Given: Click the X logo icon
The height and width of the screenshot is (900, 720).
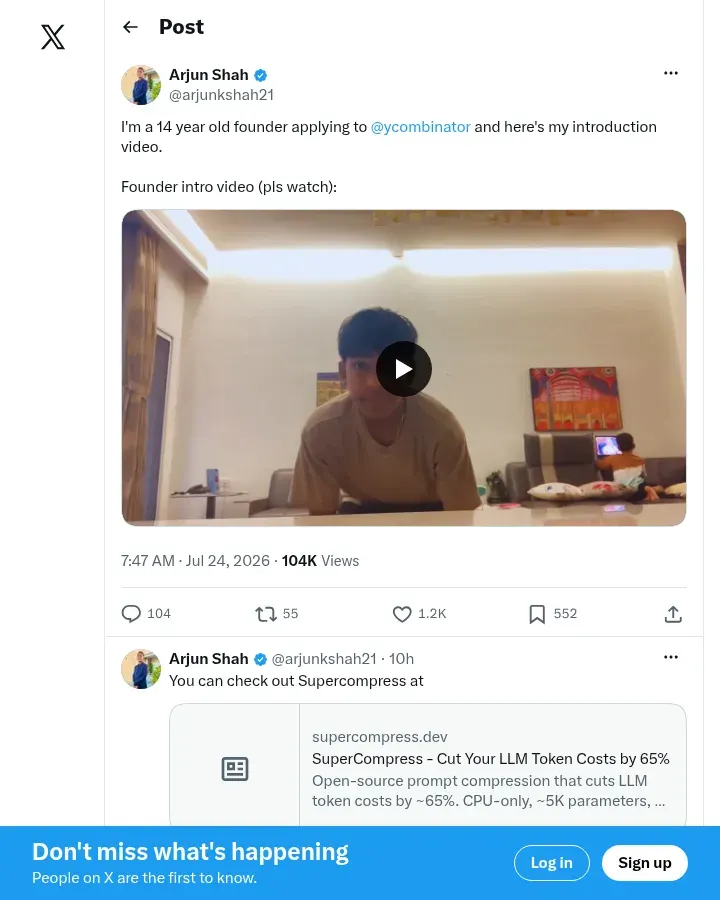Looking at the screenshot, I should tap(53, 37).
